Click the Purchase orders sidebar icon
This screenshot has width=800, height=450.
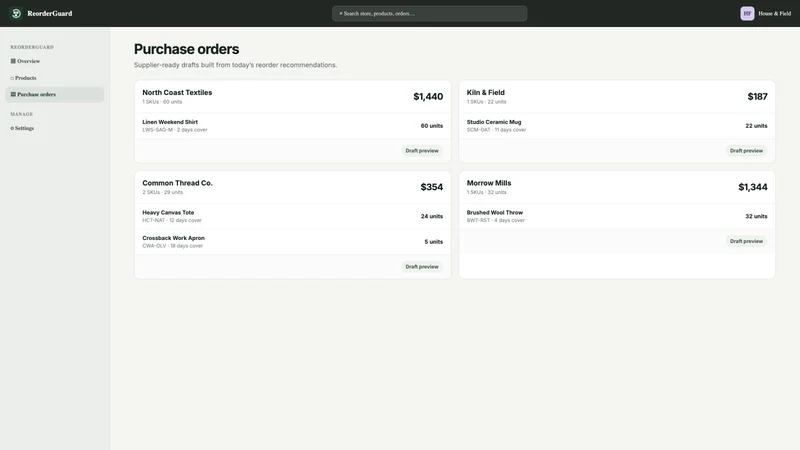pos(13,94)
